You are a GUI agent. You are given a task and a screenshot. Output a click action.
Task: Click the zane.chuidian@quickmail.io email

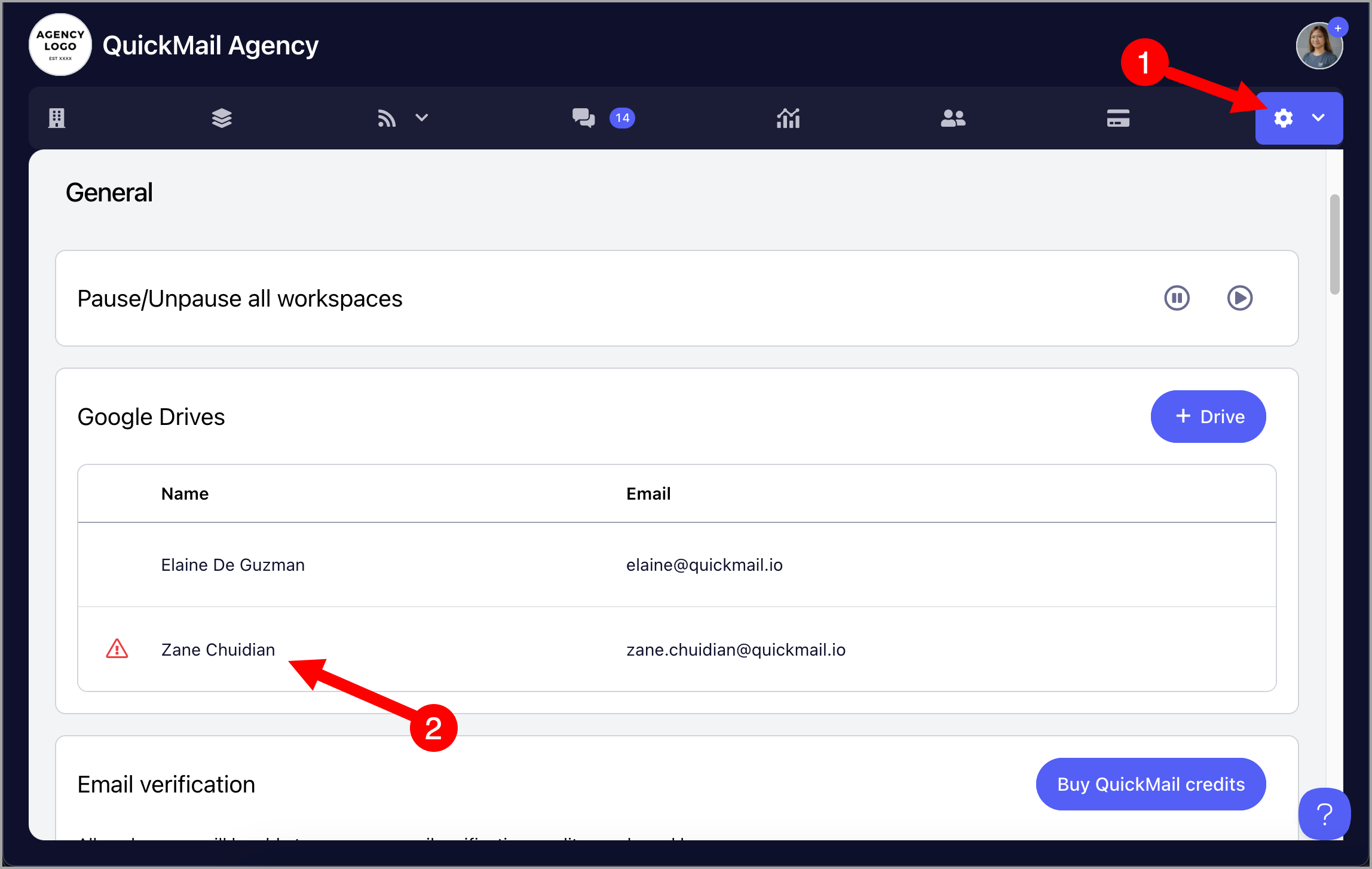click(x=736, y=650)
